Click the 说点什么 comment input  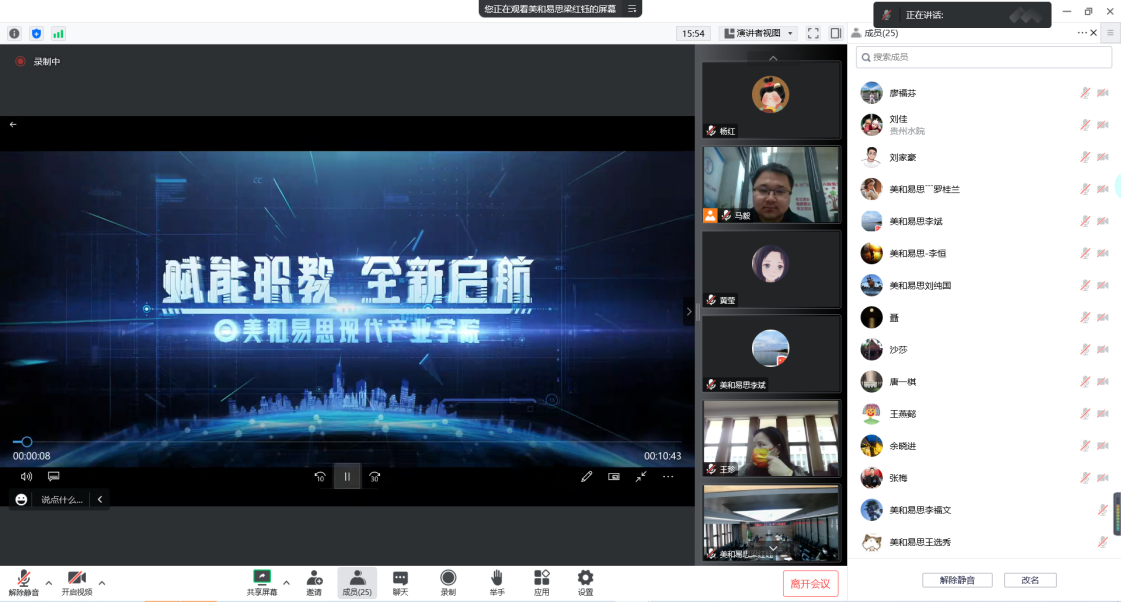pos(61,500)
